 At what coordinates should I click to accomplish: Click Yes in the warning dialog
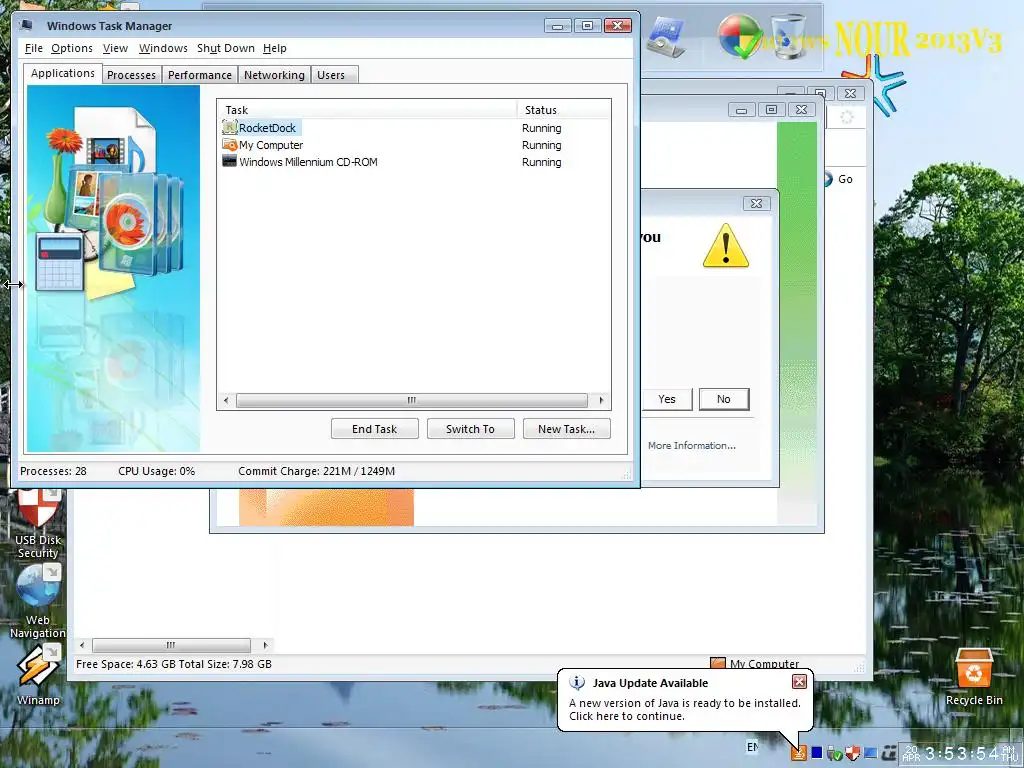[667, 399]
